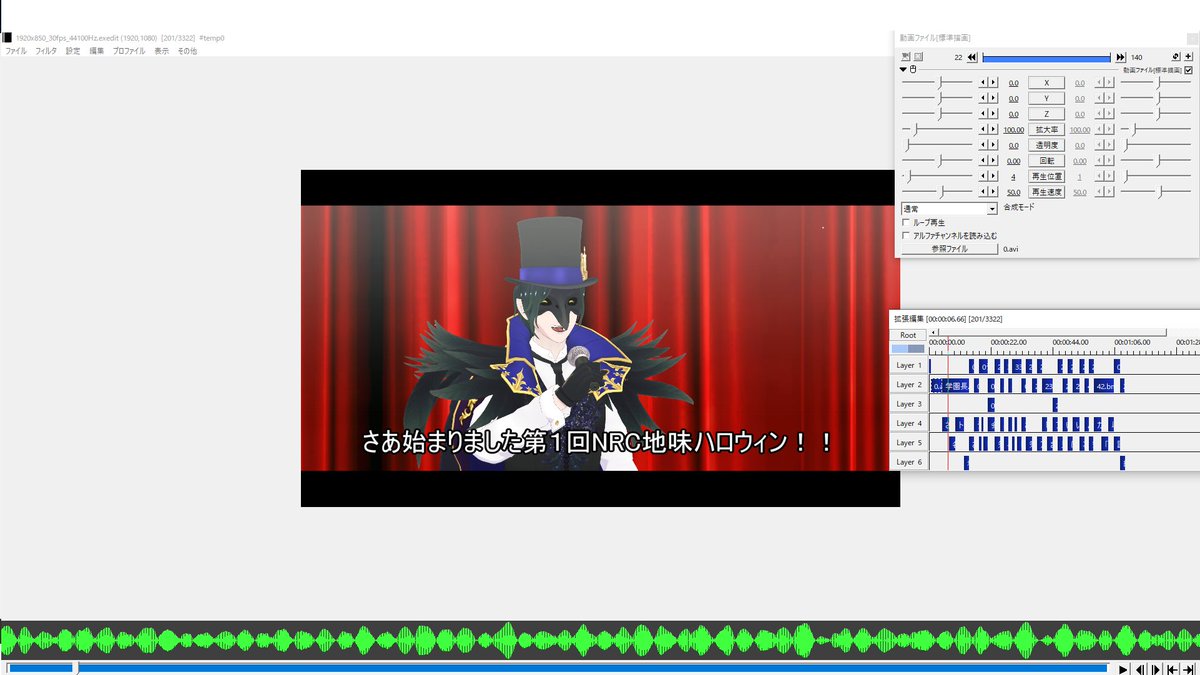
Task: Toggle Layer 3 visibility
Action: 909,404
